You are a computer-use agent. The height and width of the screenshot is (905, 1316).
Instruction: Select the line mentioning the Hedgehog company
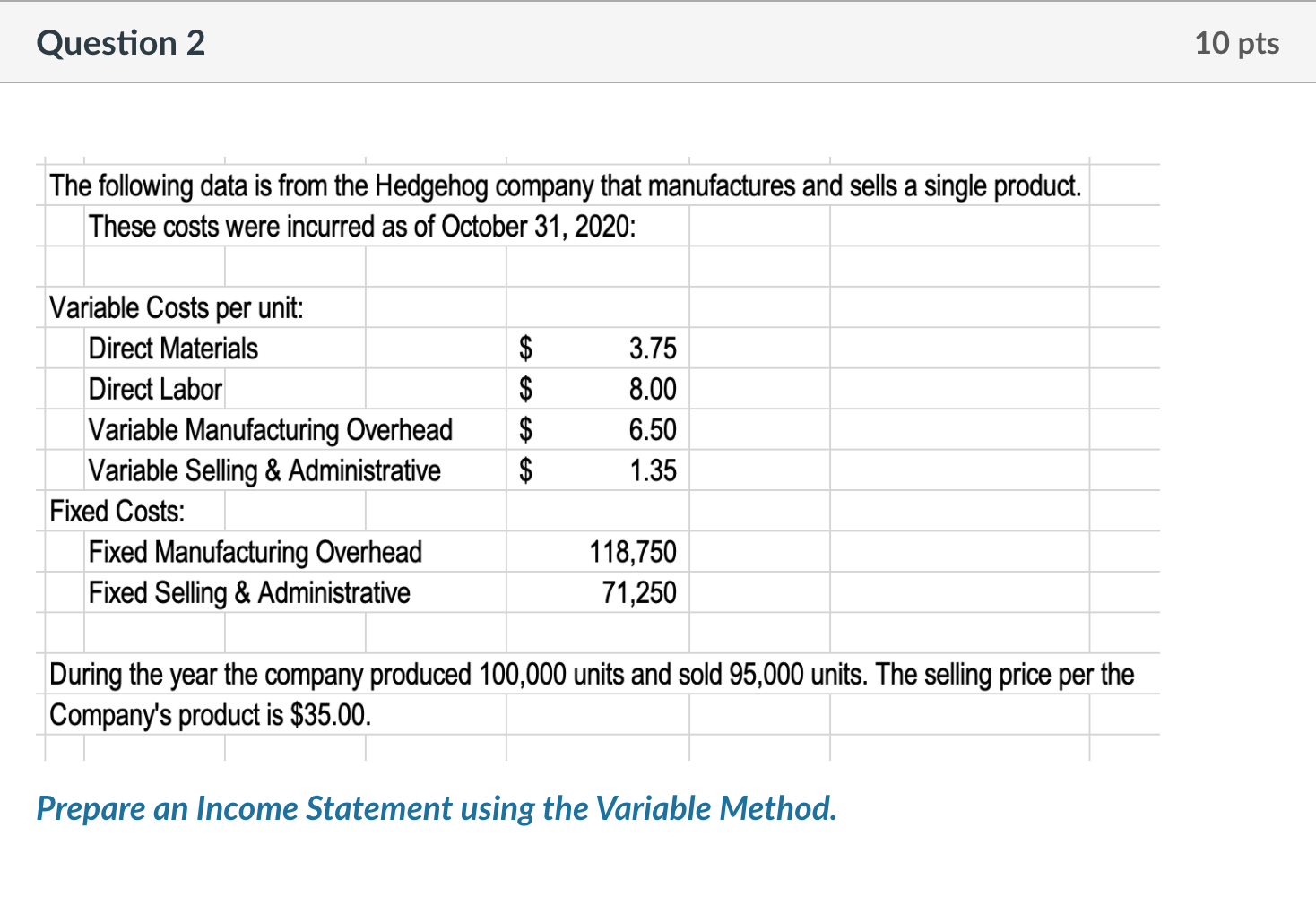coord(566,185)
